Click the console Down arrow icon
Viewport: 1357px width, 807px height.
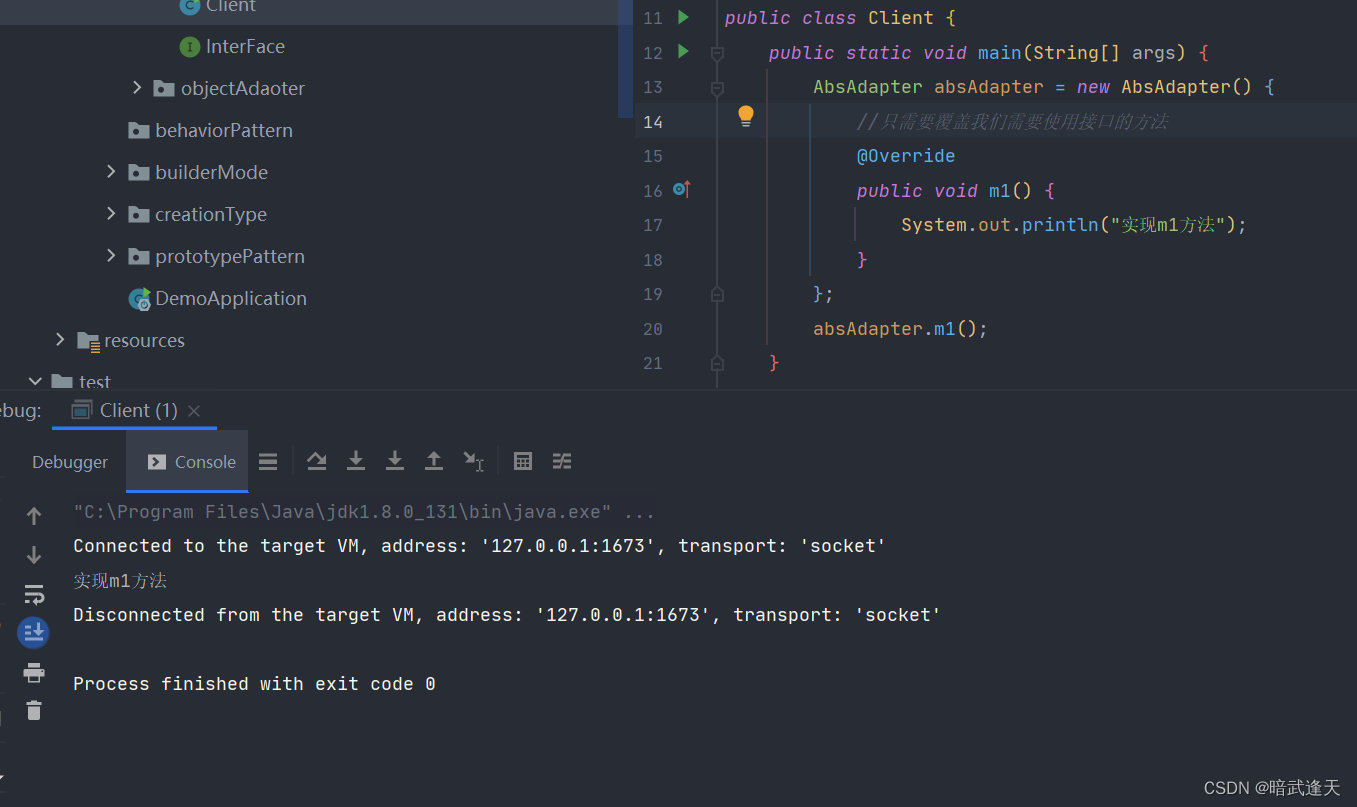[x=34, y=555]
